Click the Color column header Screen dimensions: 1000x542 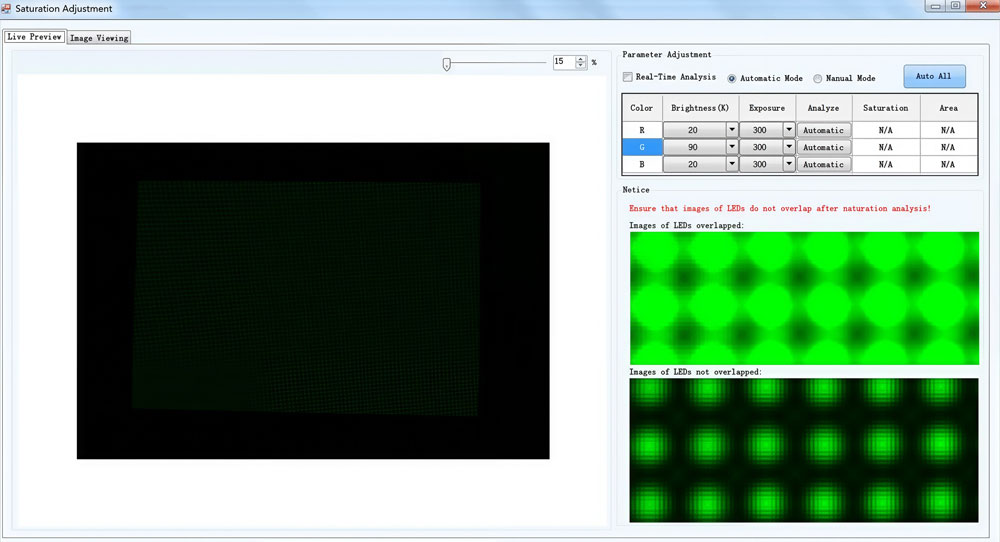(642, 108)
